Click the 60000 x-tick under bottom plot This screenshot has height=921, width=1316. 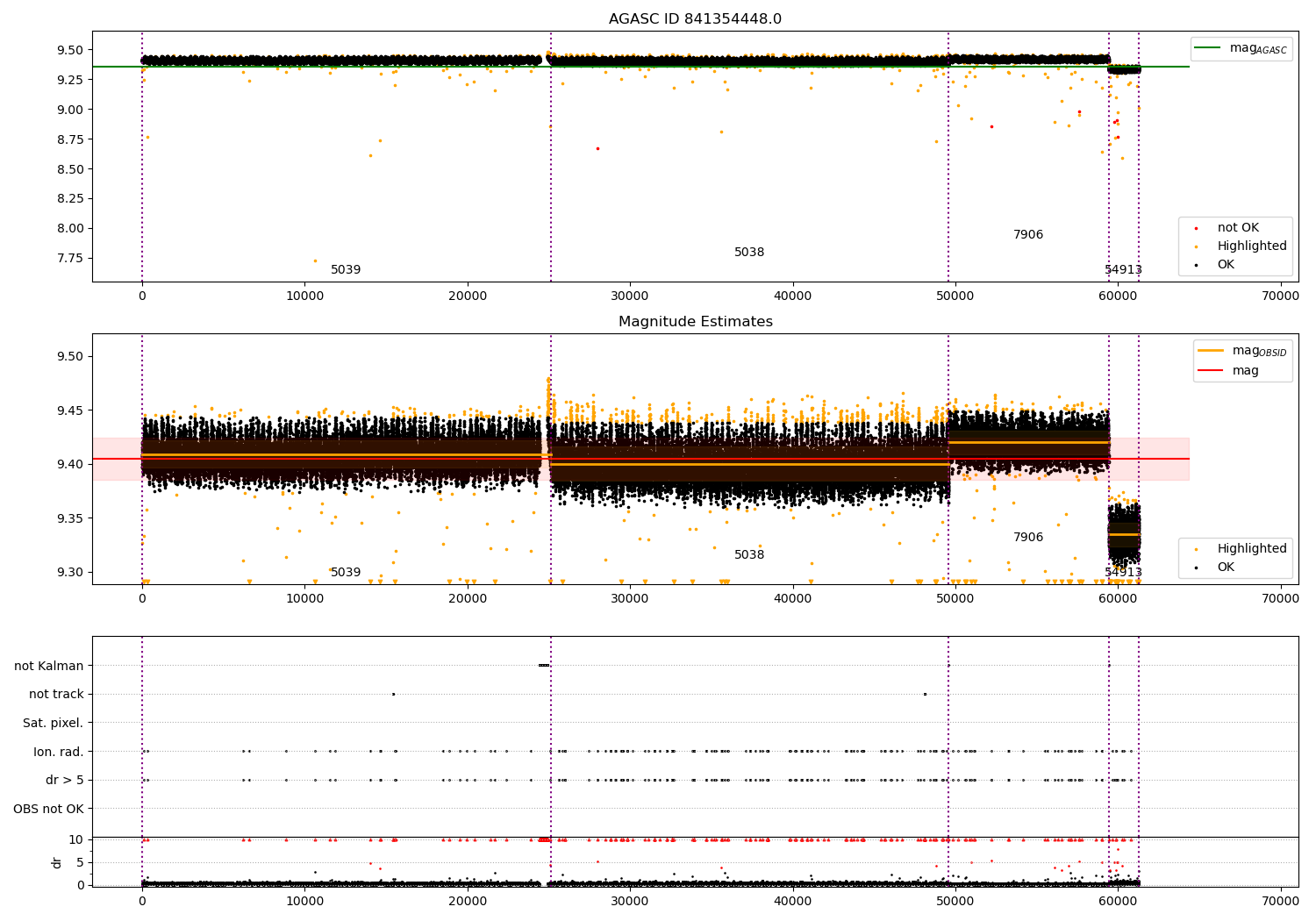point(1118,901)
